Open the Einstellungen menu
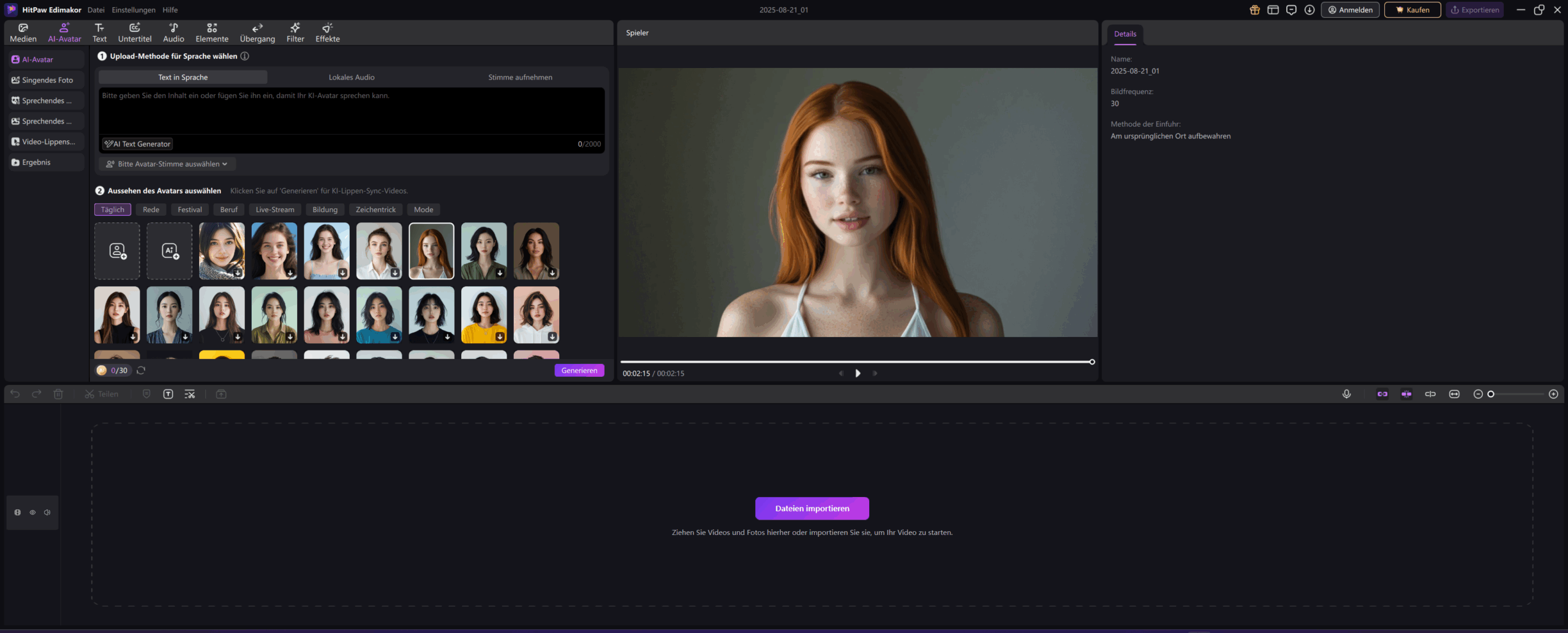Viewport: 1568px width, 633px height. 134,10
